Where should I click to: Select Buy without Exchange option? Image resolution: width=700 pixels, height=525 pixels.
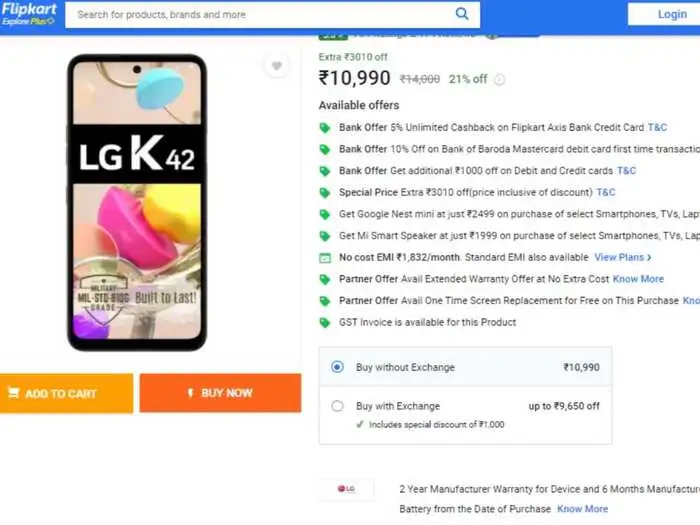point(337,367)
